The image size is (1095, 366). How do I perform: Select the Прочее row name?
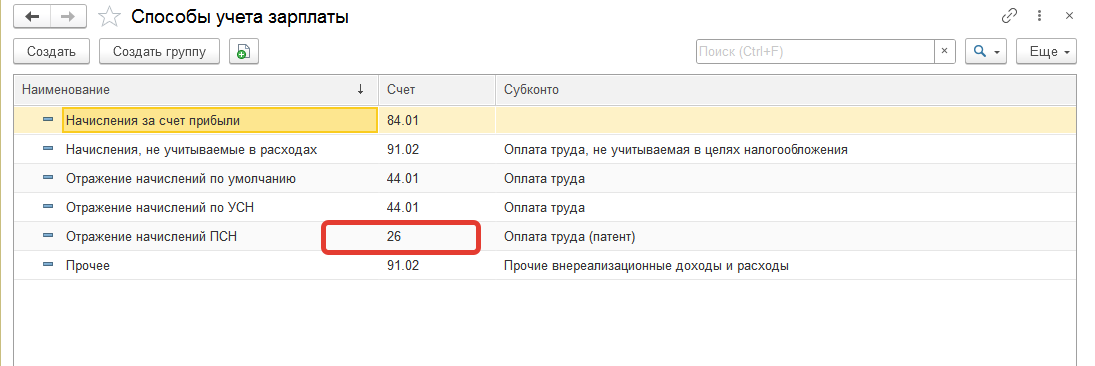click(x=88, y=266)
